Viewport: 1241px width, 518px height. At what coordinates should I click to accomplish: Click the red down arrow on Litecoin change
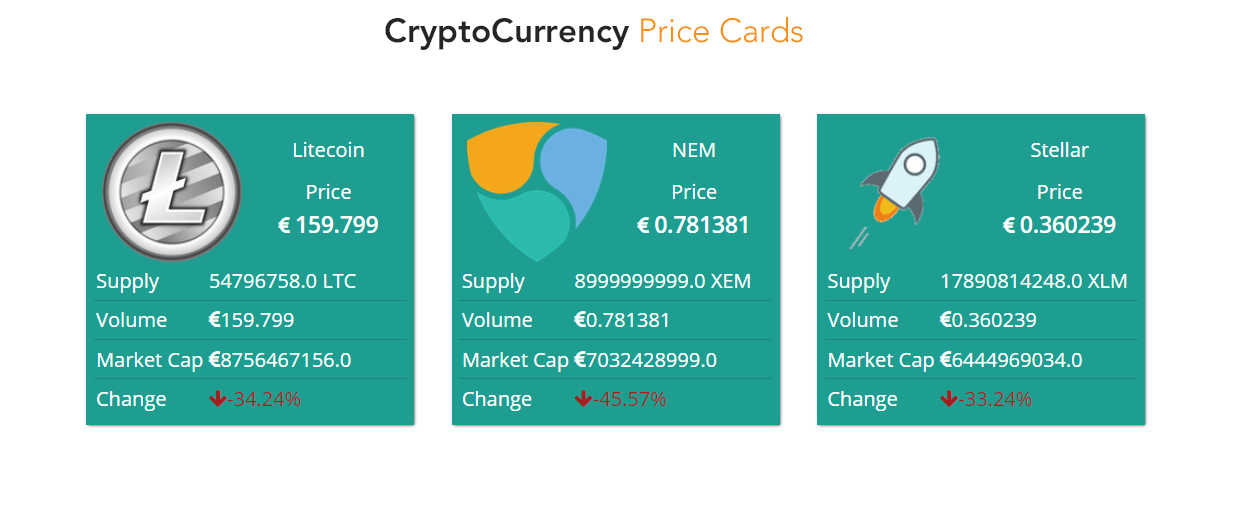pos(217,399)
